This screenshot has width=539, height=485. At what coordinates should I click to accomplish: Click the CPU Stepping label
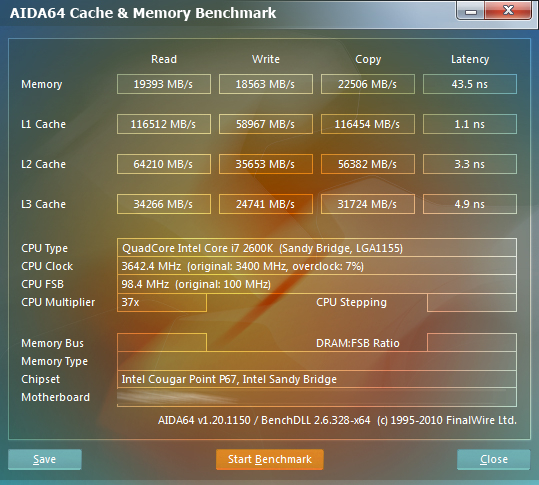point(351,303)
